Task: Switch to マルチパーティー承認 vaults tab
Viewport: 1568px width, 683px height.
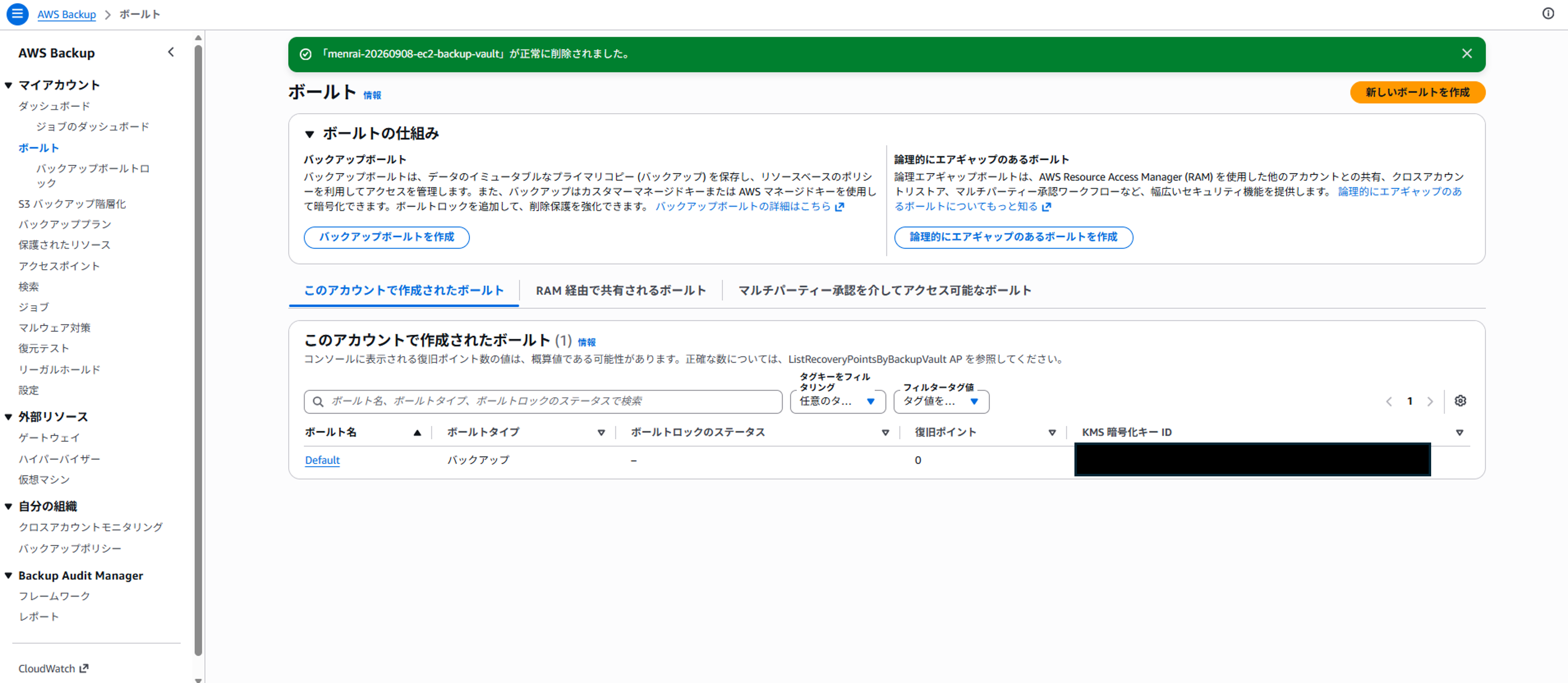Action: click(884, 290)
